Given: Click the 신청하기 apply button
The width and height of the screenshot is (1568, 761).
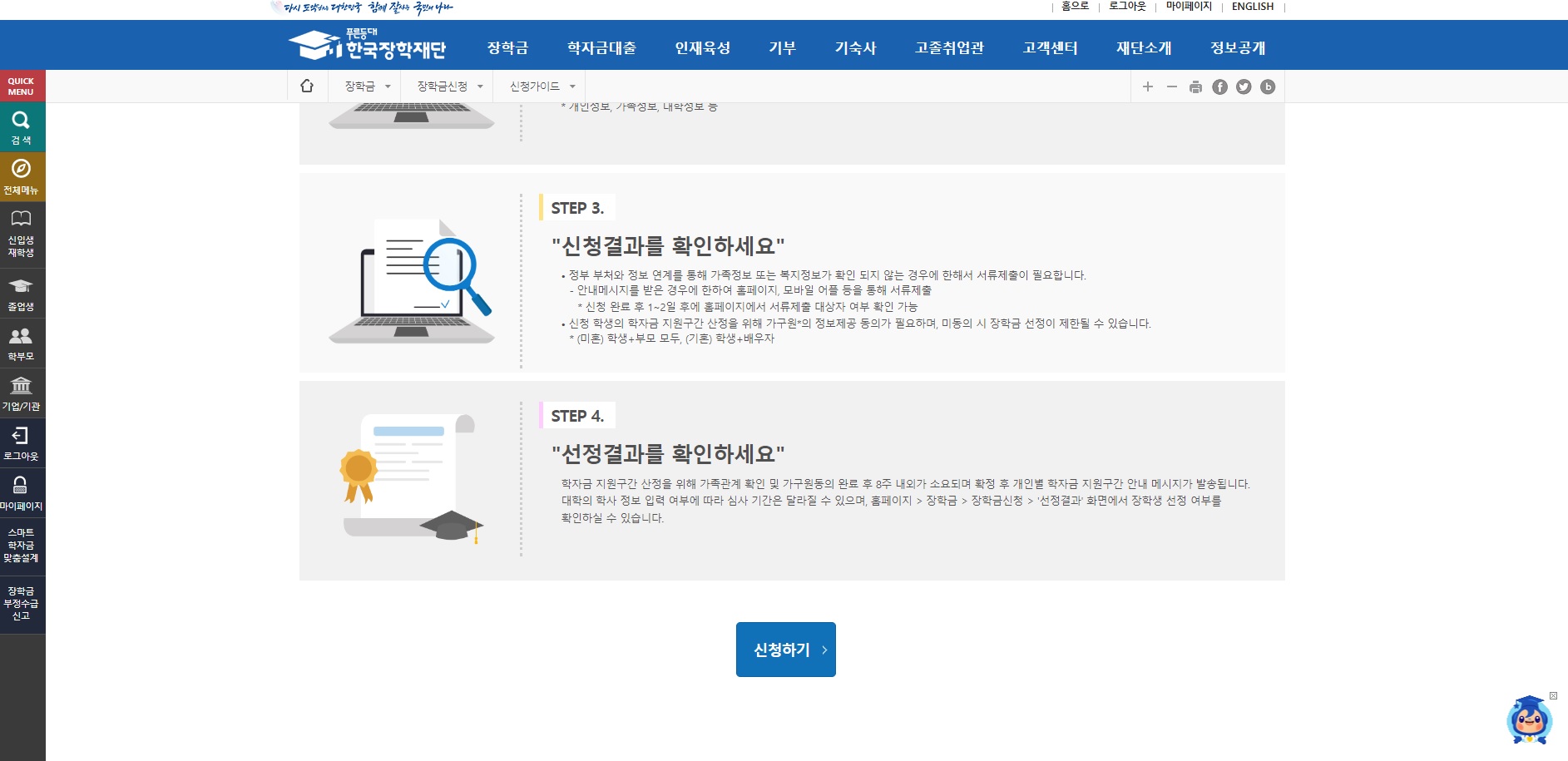Looking at the screenshot, I should coord(784,650).
